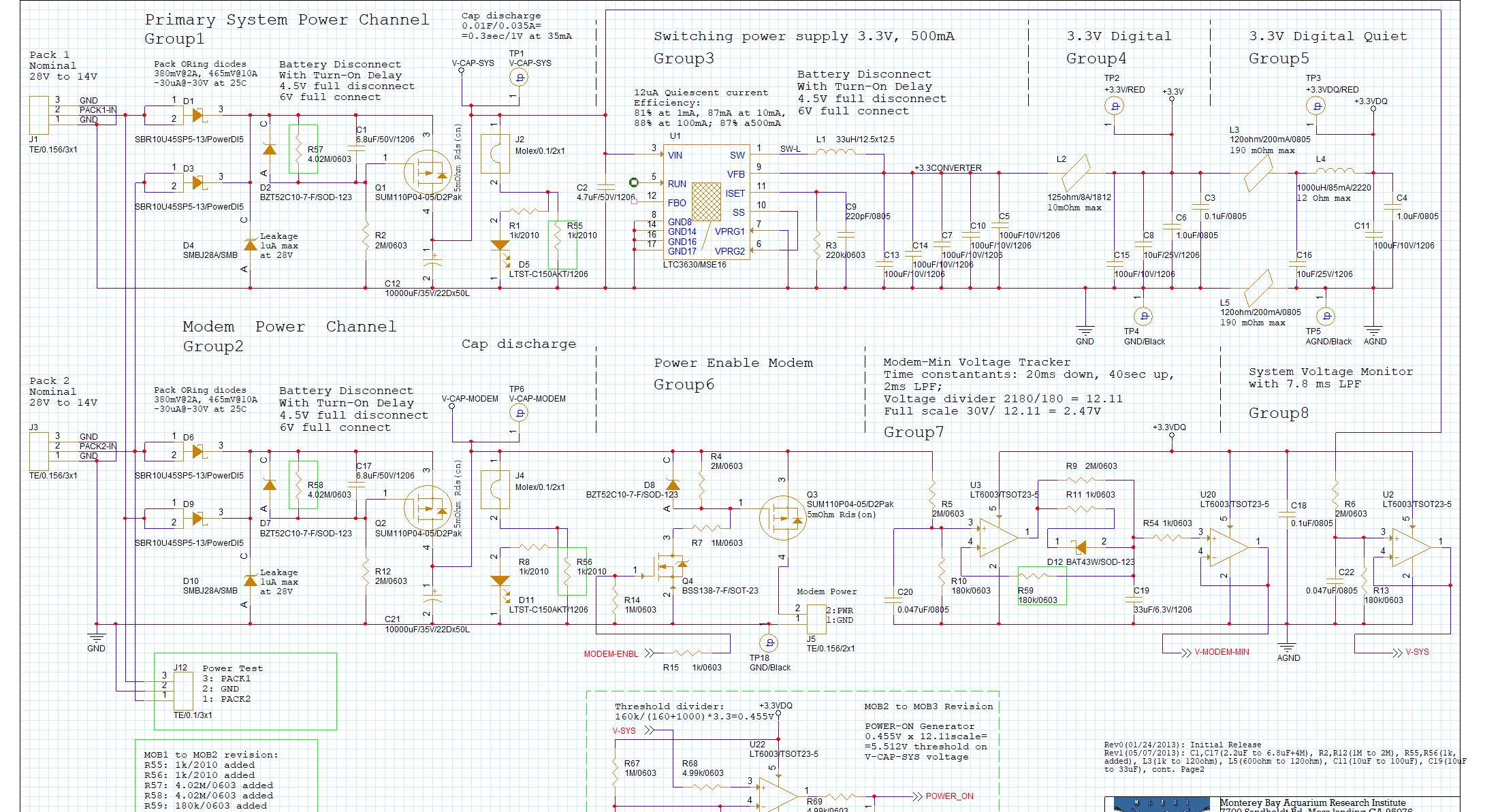This screenshot has width=1500, height=812.
Task: Click 'Monterey Bay Aquarium Research Institute' title text
Action: click(x=1312, y=803)
